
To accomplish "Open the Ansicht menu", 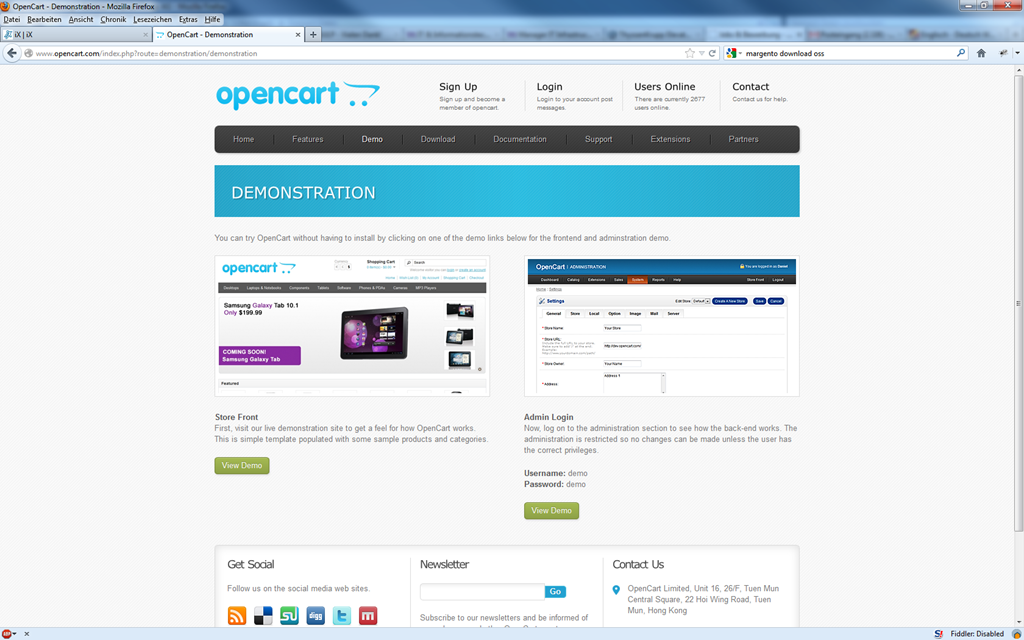I will pos(81,20).
